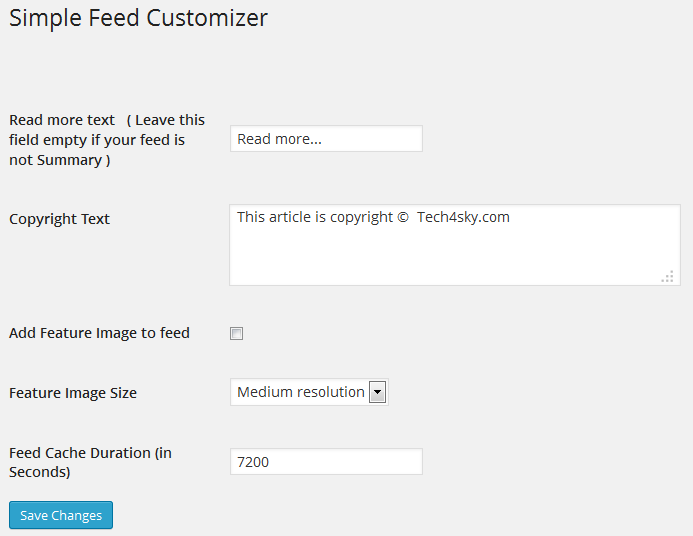
Task: Place cursor on Tech4sky.com in copyright text
Action: (x=463, y=217)
